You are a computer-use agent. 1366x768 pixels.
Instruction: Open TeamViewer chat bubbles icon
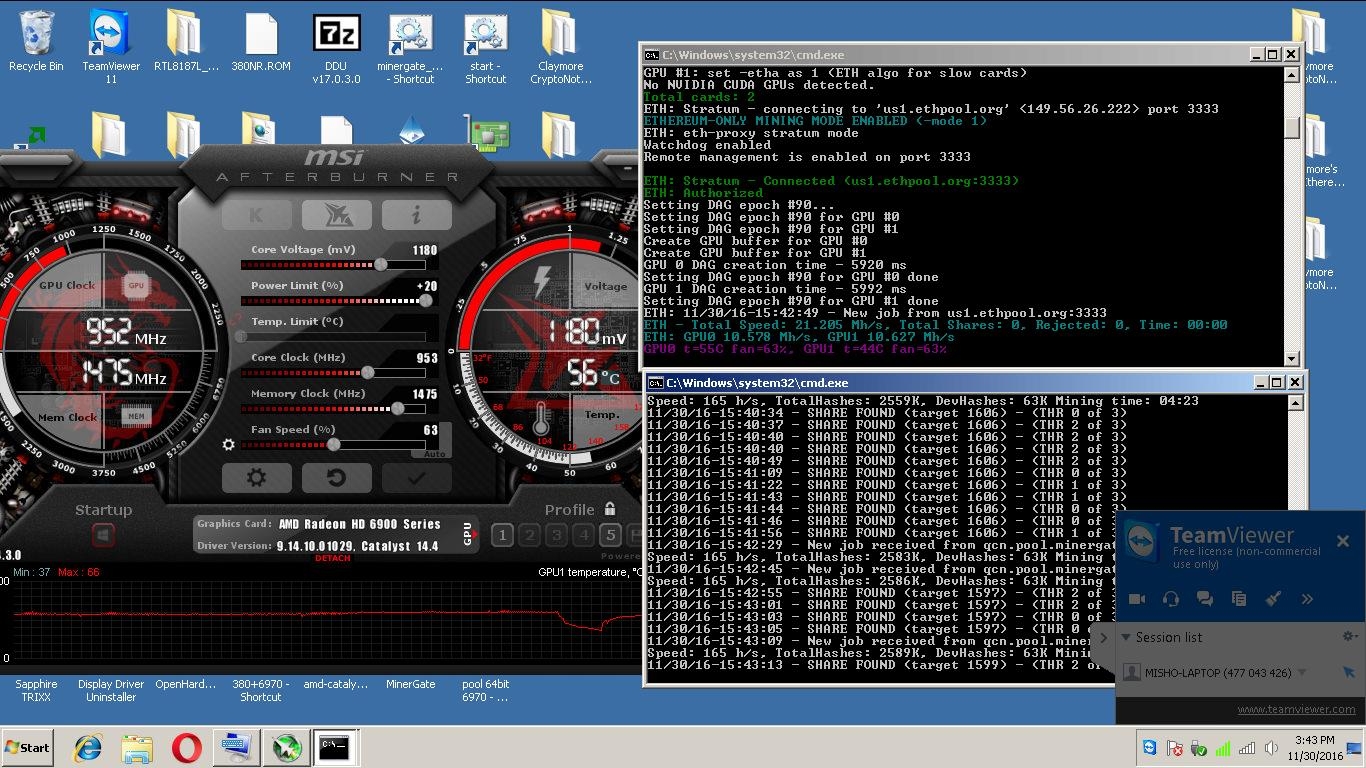point(1205,599)
